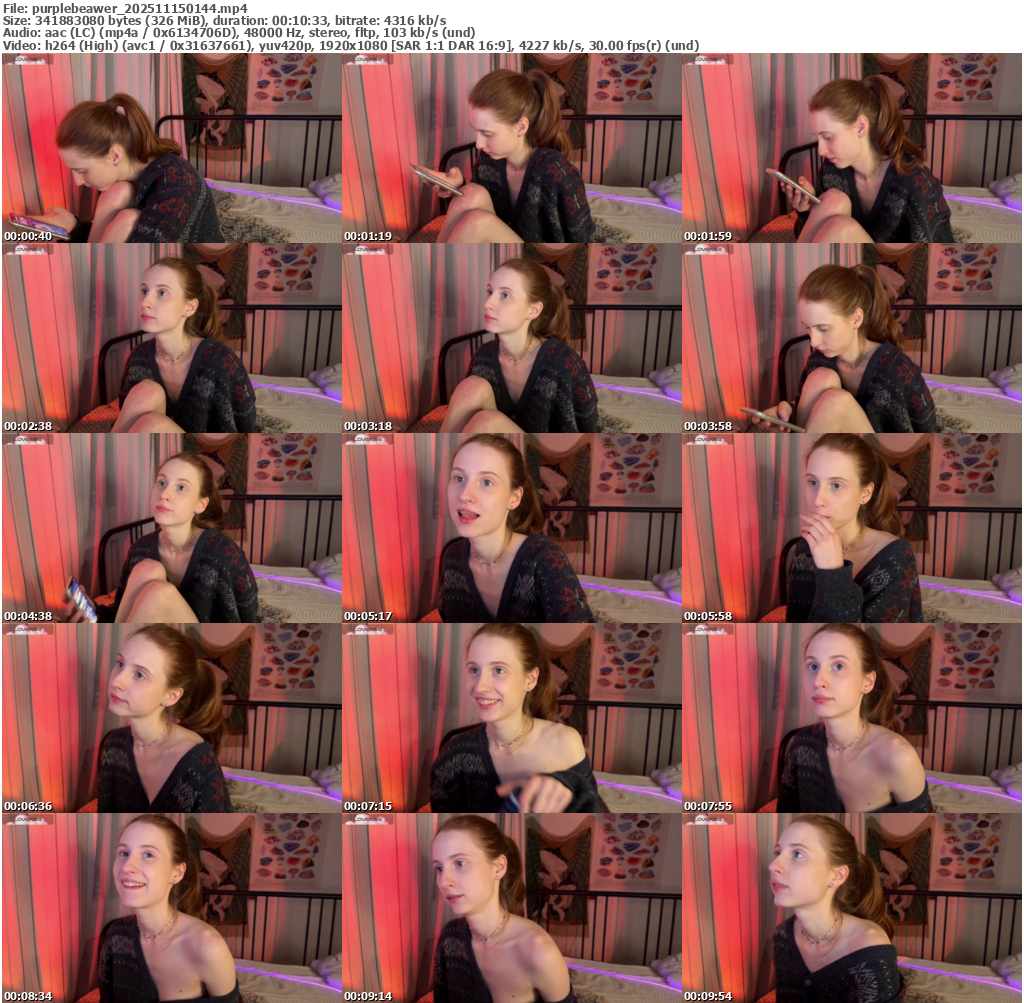Open the frame thumbnail stamped 00:01:59
This screenshot has height=1003, width=1024.
(852, 148)
